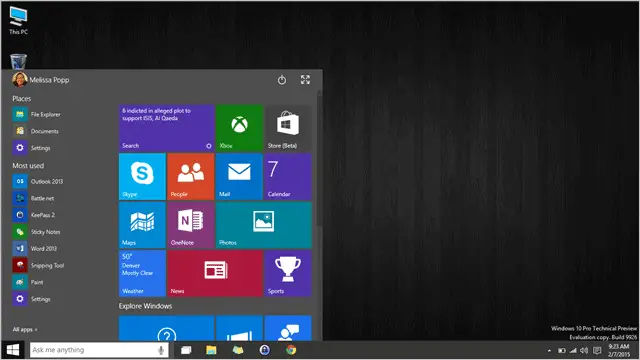Screen dimensions: 640x360
Task: Expand All apps list
Action: [25, 329]
